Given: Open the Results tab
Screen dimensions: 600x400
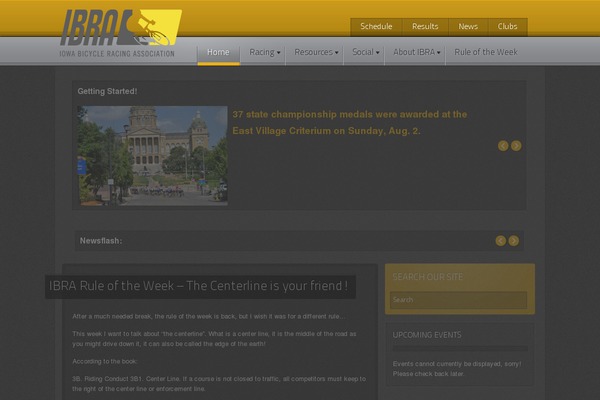Looking at the screenshot, I should tap(425, 27).
